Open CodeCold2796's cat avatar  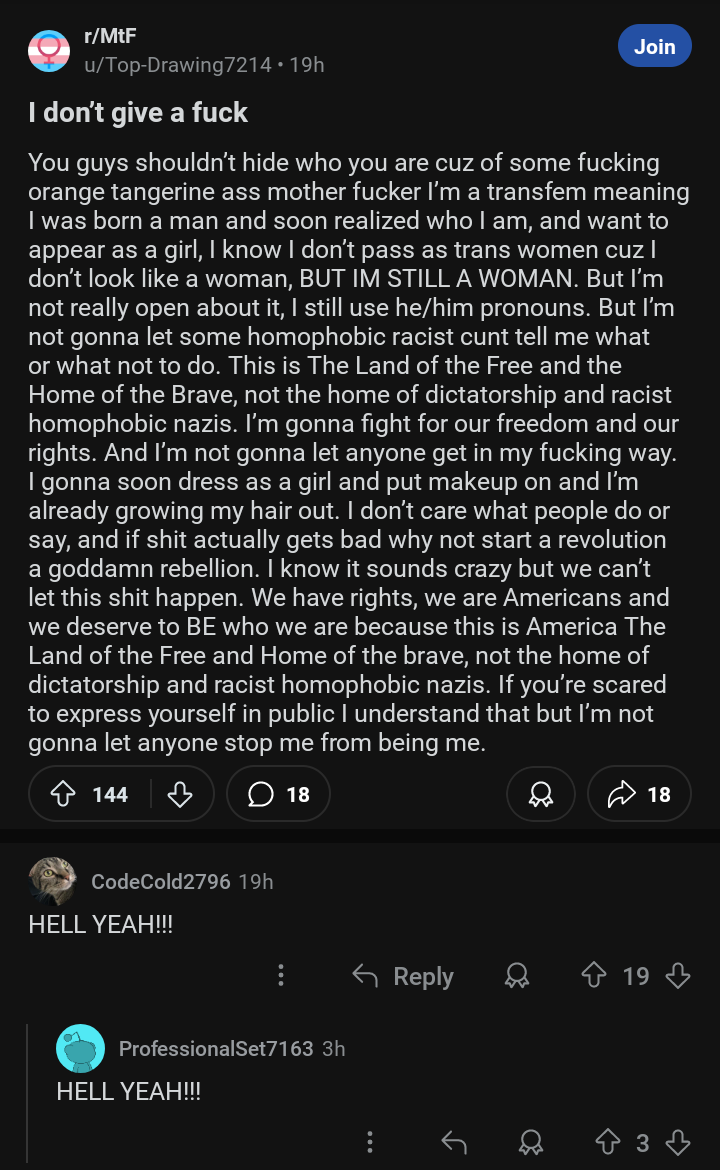click(52, 881)
